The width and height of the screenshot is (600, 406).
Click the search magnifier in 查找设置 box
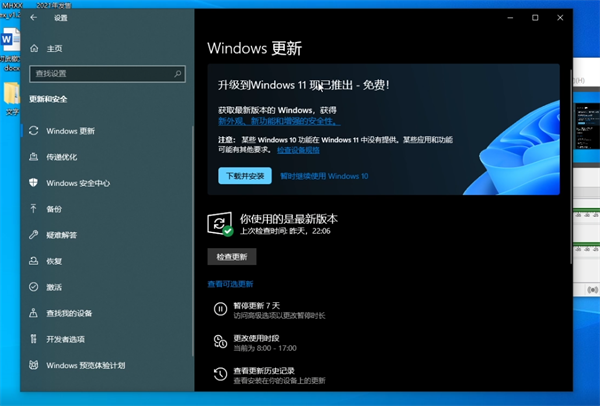(178, 74)
